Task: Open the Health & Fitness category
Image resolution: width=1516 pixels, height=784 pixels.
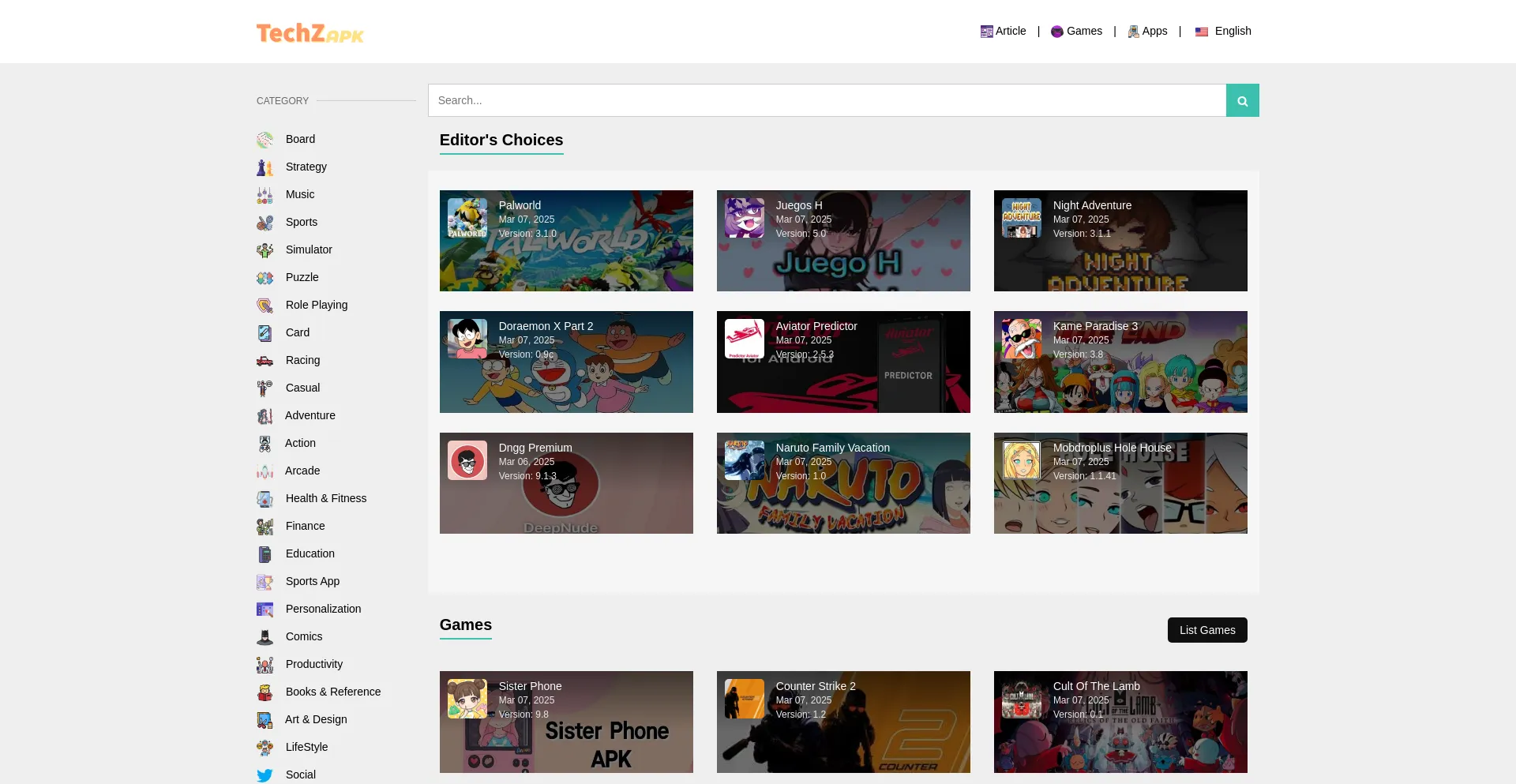Action: click(325, 498)
